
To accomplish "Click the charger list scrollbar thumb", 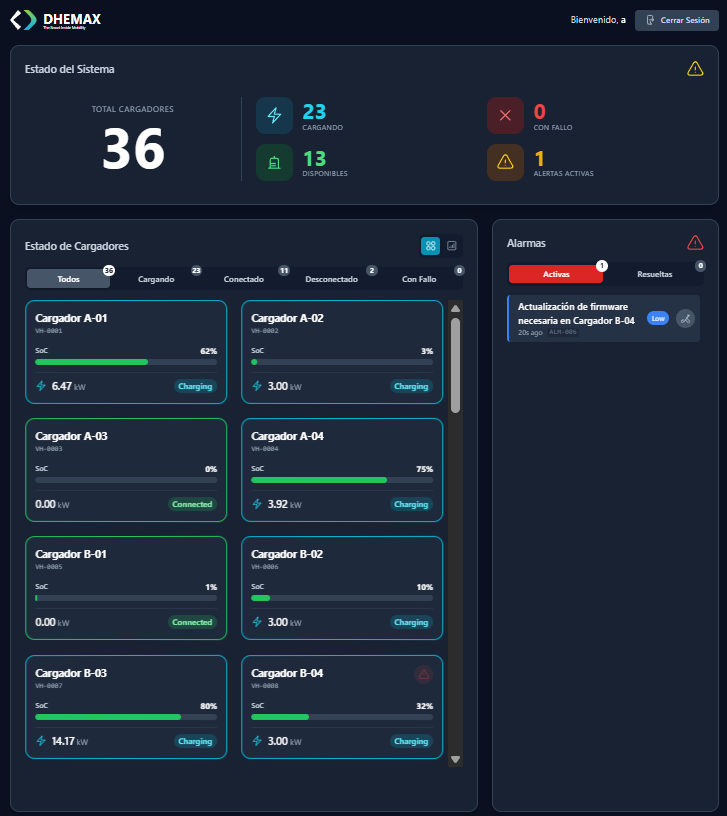I will pos(455,365).
